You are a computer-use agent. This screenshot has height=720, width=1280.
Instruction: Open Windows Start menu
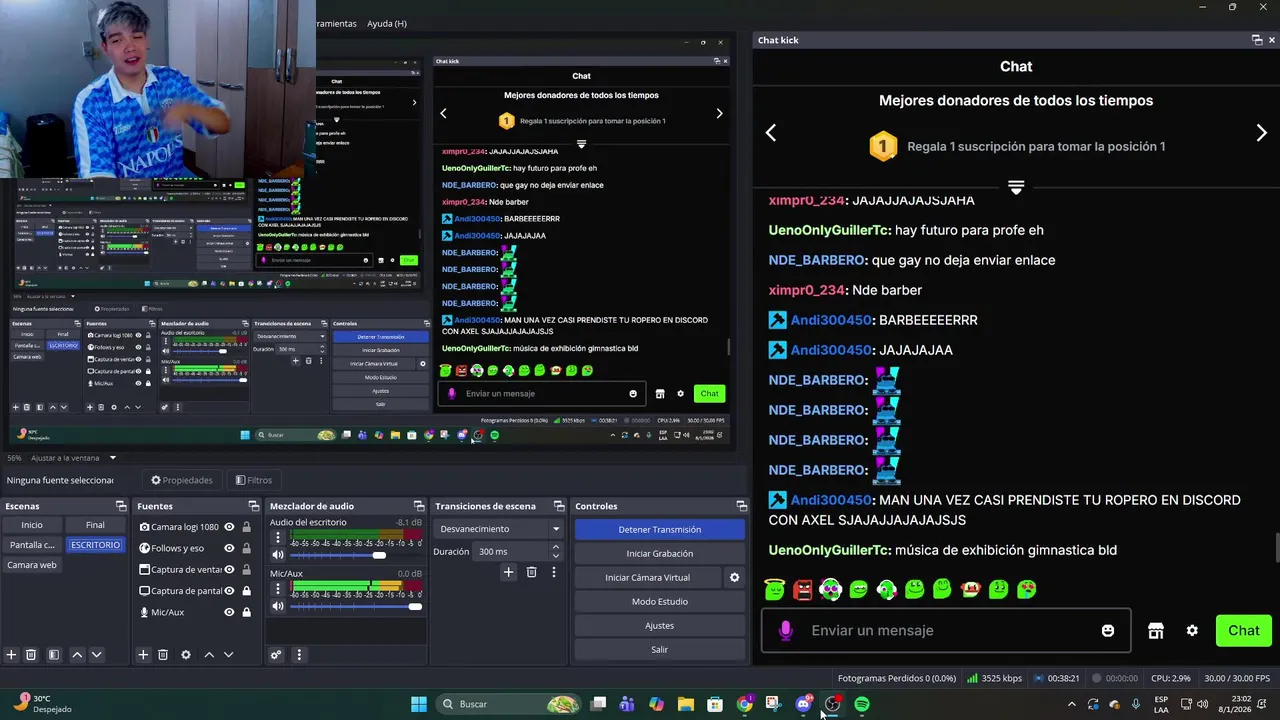coord(419,704)
